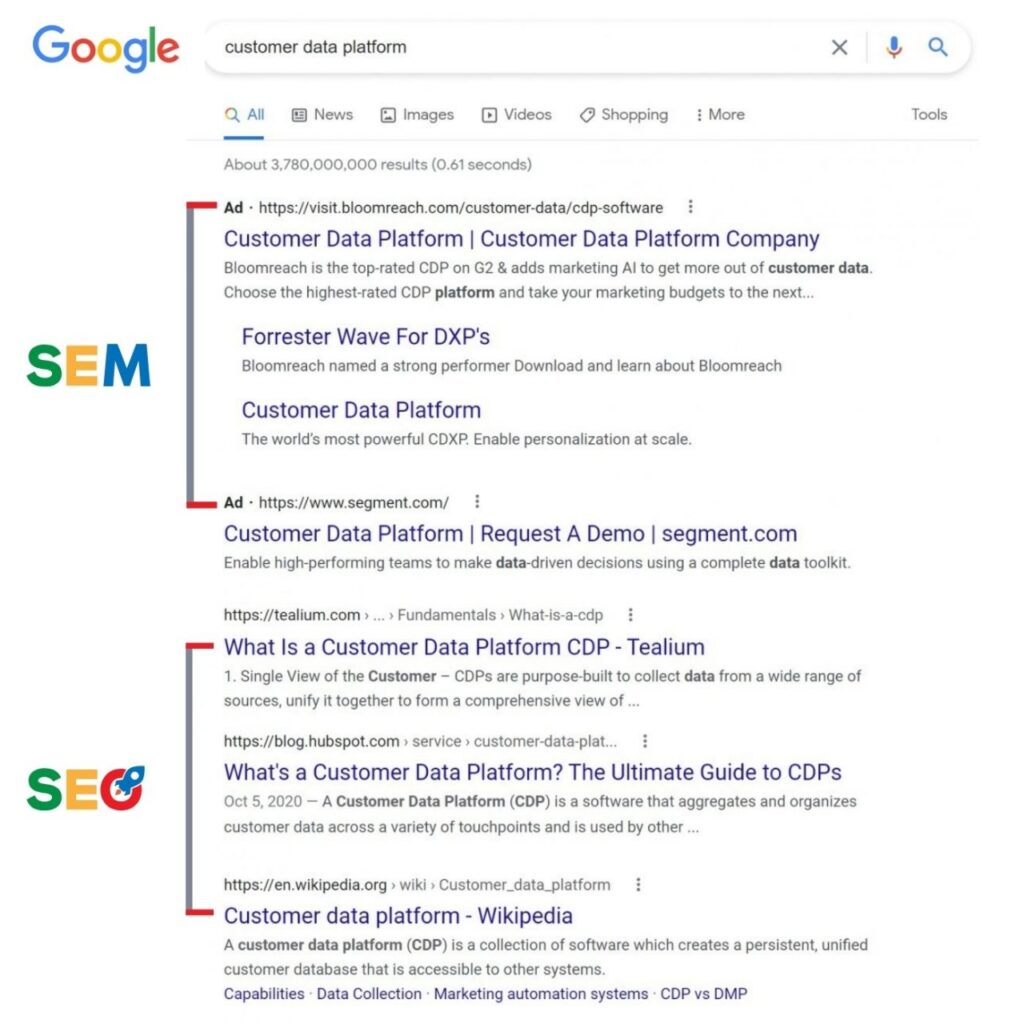
Task: Expand the More search categories menu
Action: coord(720,114)
